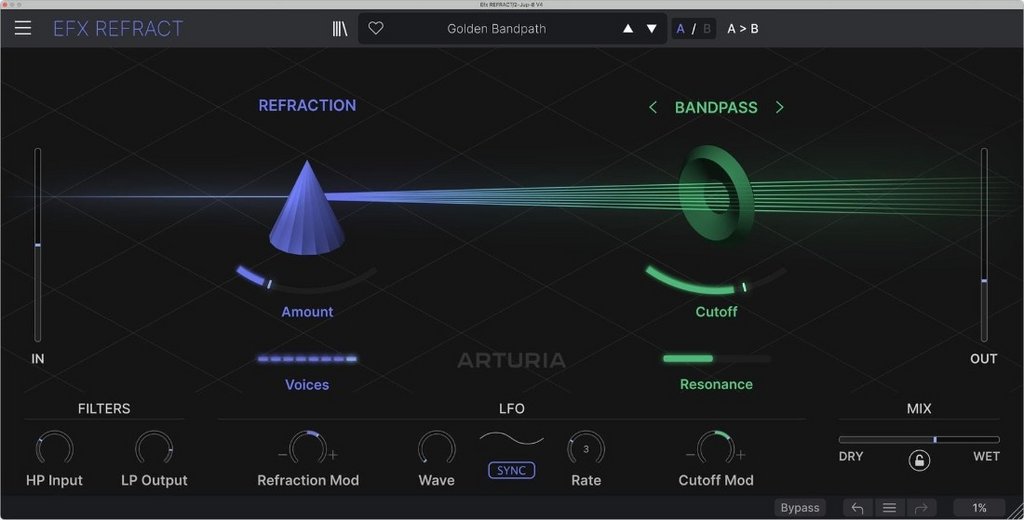Copy settings with A > B button
The height and width of the screenshot is (520, 1024).
[x=743, y=29]
